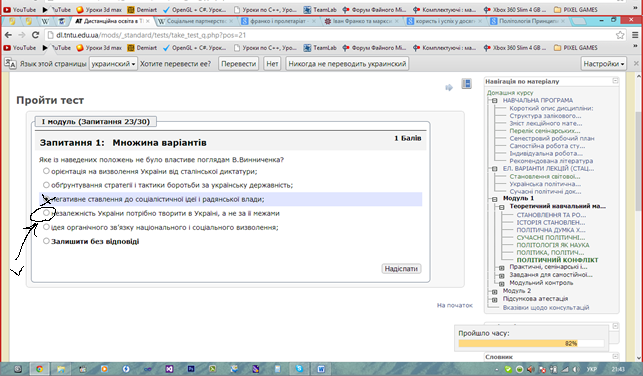Bookmark this page with the star icon
This screenshot has width=643, height=376.
(x=620, y=35)
